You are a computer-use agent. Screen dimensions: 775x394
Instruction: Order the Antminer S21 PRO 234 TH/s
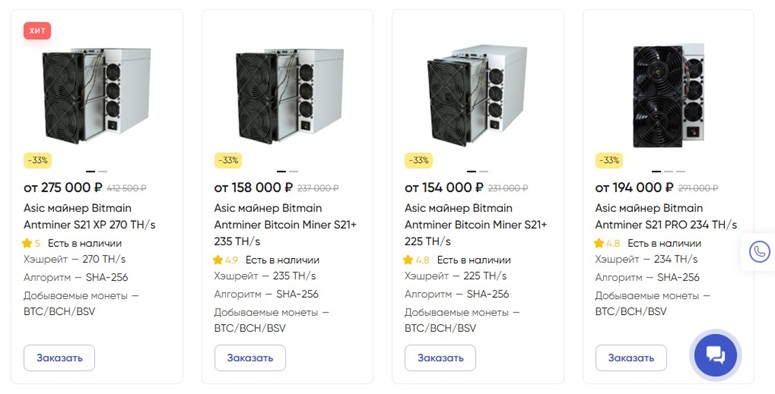click(x=631, y=358)
